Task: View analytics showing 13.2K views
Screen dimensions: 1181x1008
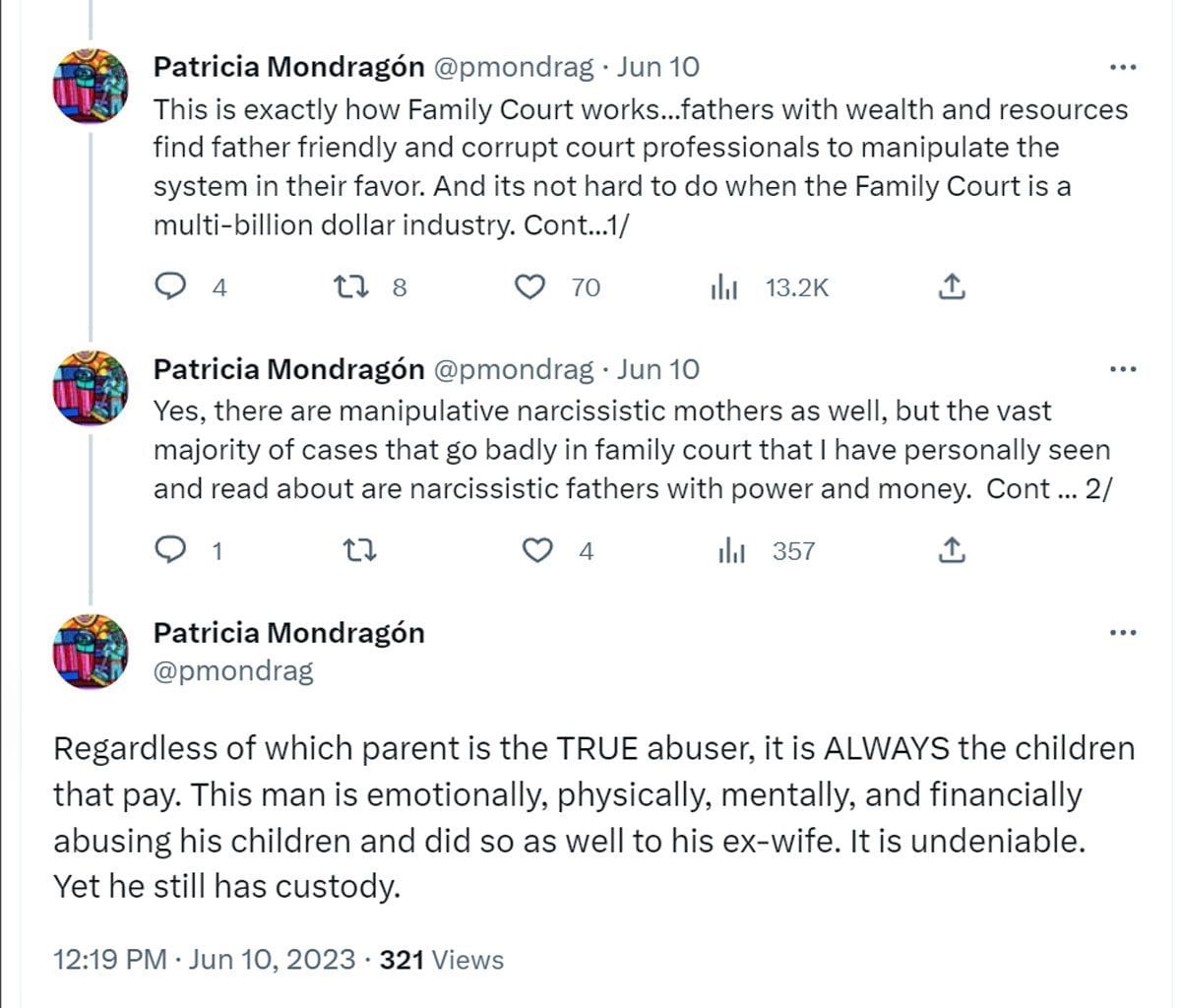Action: 724,287
